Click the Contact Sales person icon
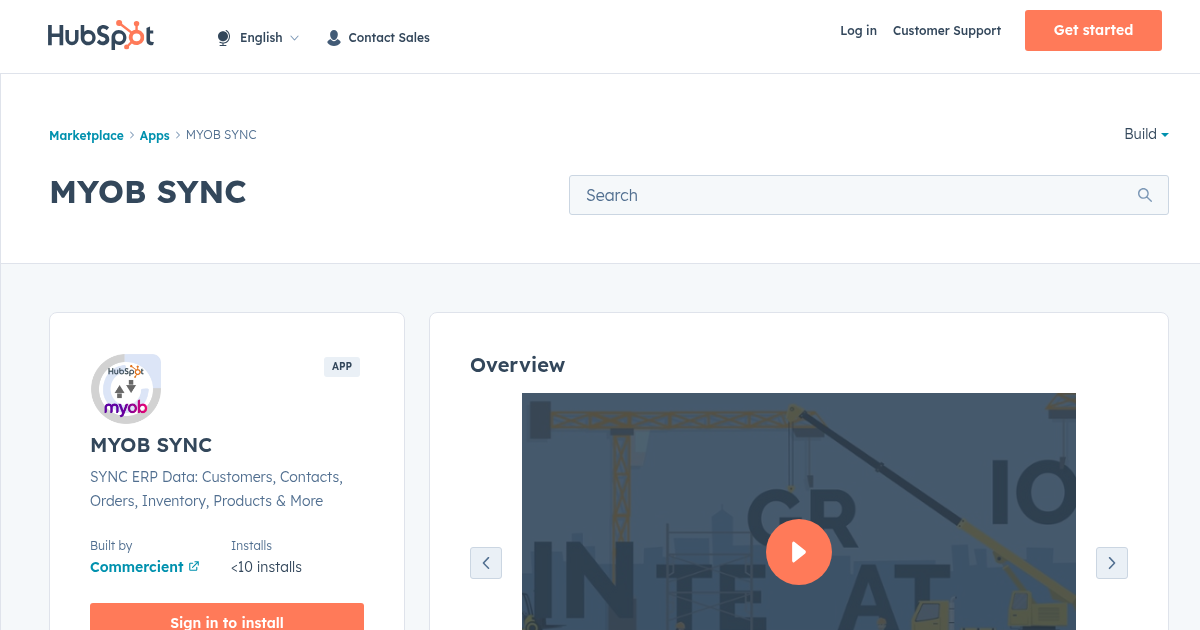 coord(333,37)
